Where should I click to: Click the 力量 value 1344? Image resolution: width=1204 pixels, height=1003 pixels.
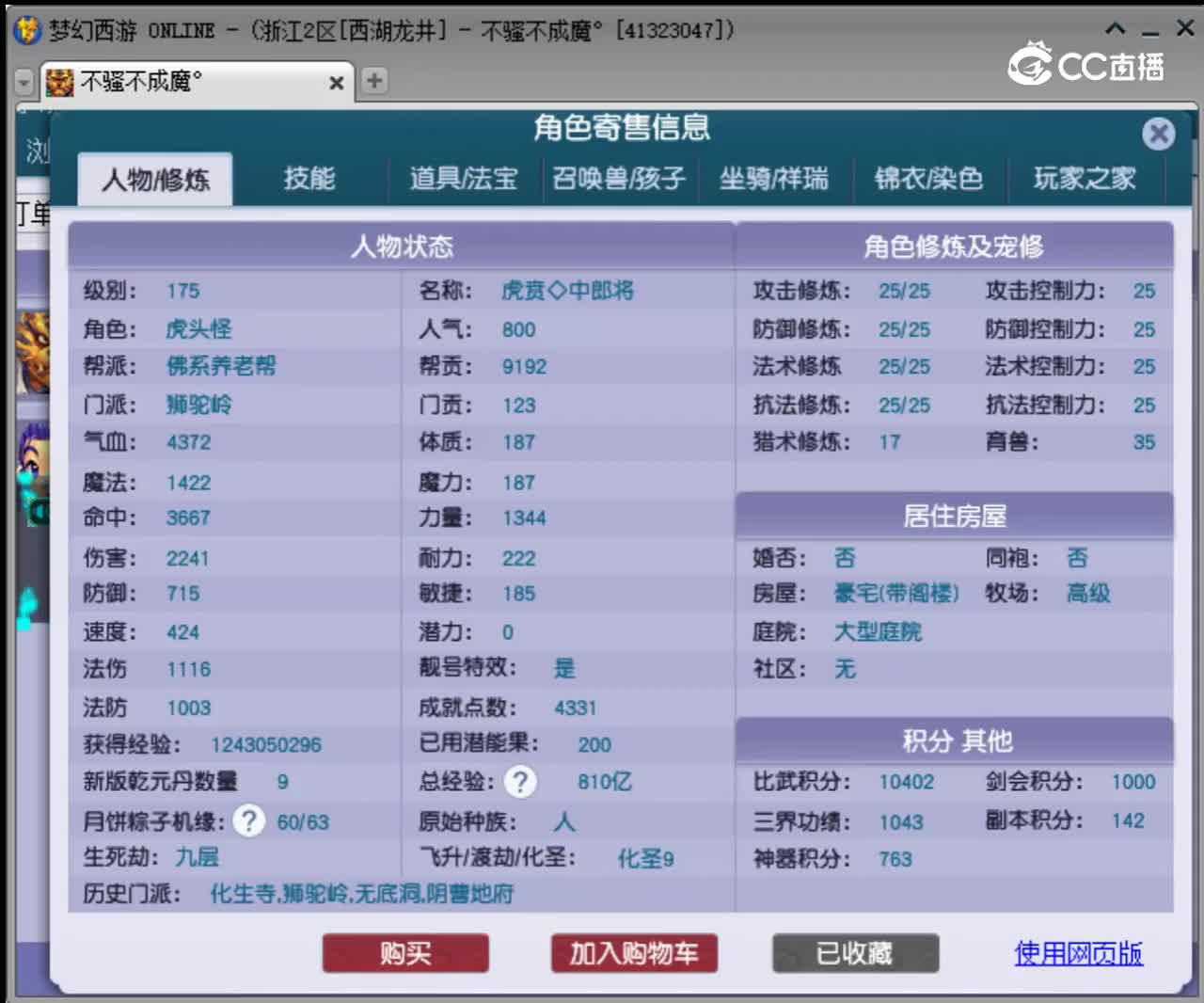pyautogui.click(x=524, y=517)
